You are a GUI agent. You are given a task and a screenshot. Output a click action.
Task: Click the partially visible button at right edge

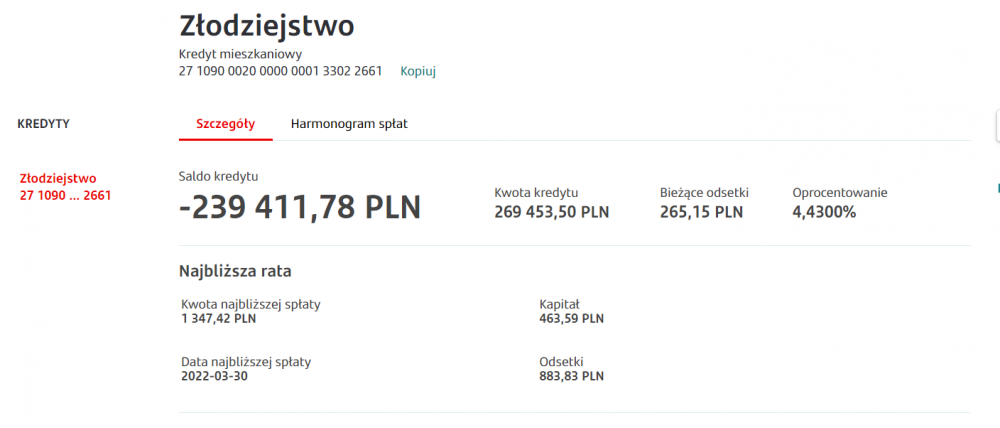996,126
